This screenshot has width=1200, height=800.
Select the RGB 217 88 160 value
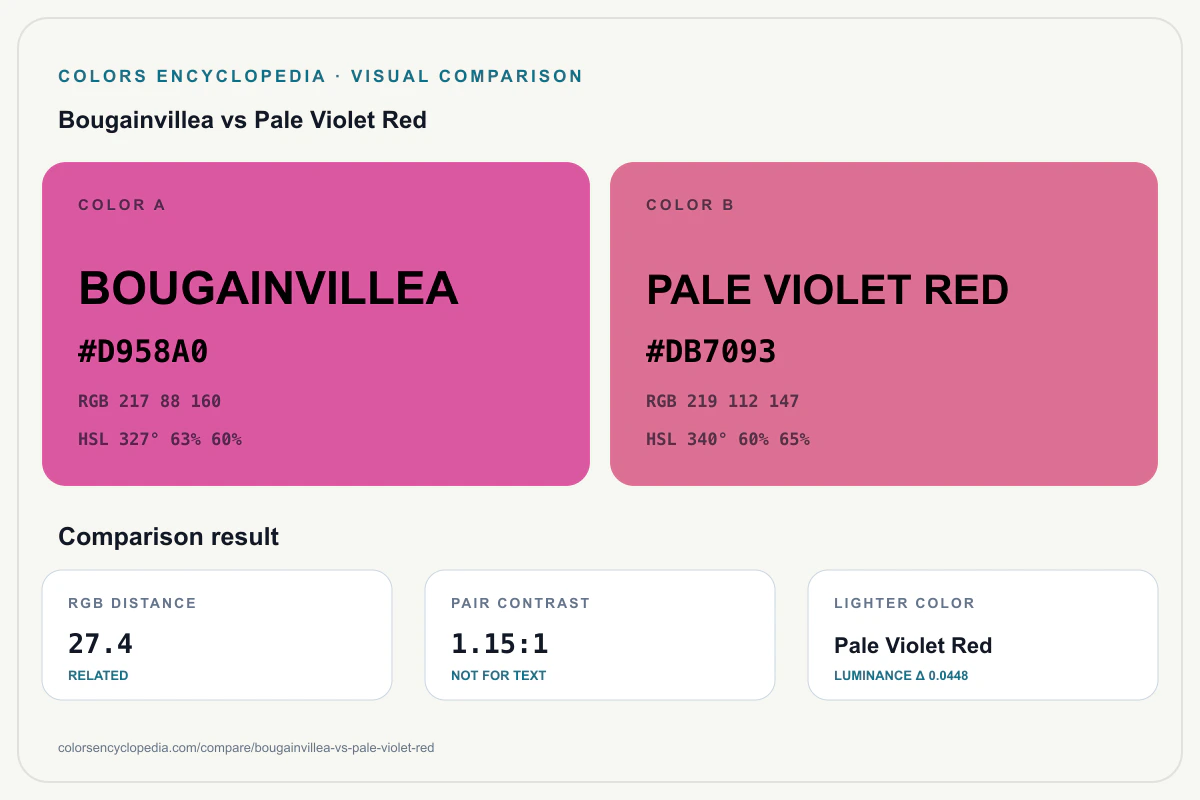[150, 401]
